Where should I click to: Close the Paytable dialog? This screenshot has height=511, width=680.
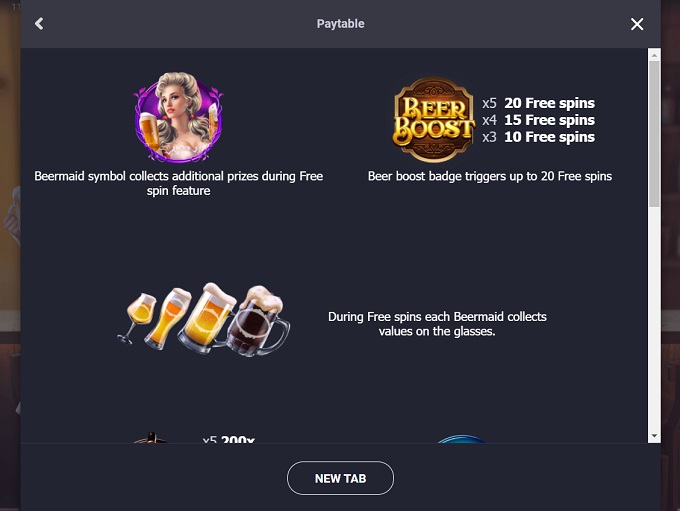637,24
